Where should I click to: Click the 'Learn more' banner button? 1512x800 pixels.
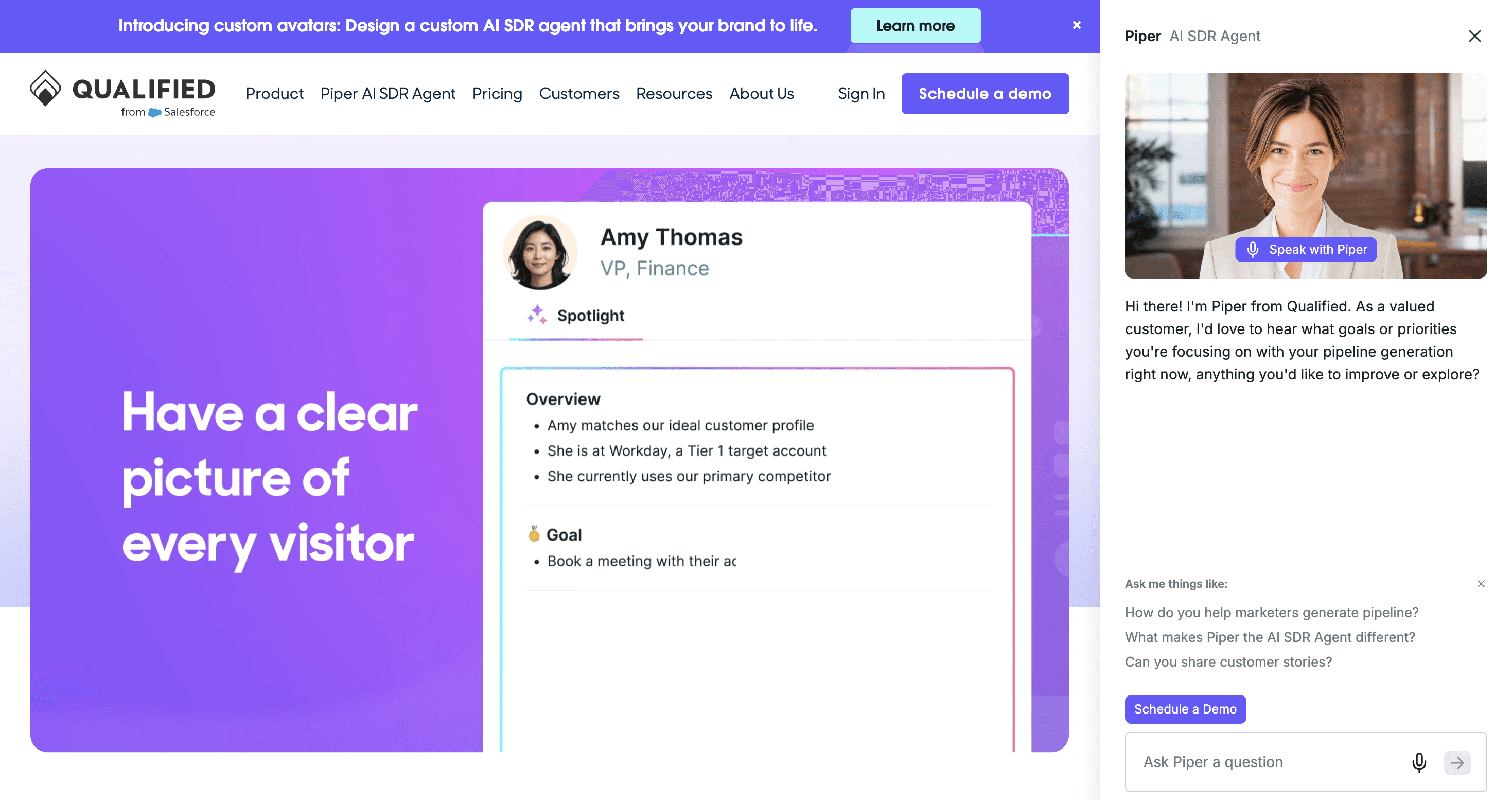915,26
